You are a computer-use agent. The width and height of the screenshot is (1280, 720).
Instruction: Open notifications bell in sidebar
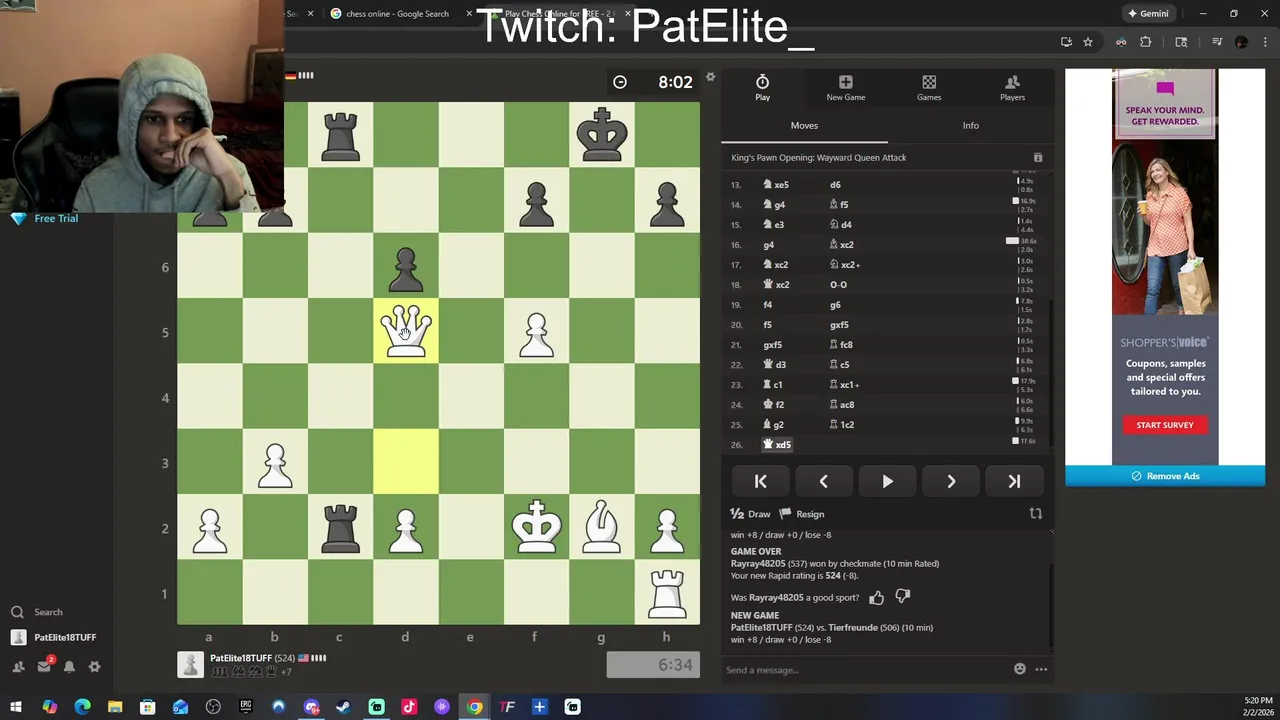(x=69, y=666)
